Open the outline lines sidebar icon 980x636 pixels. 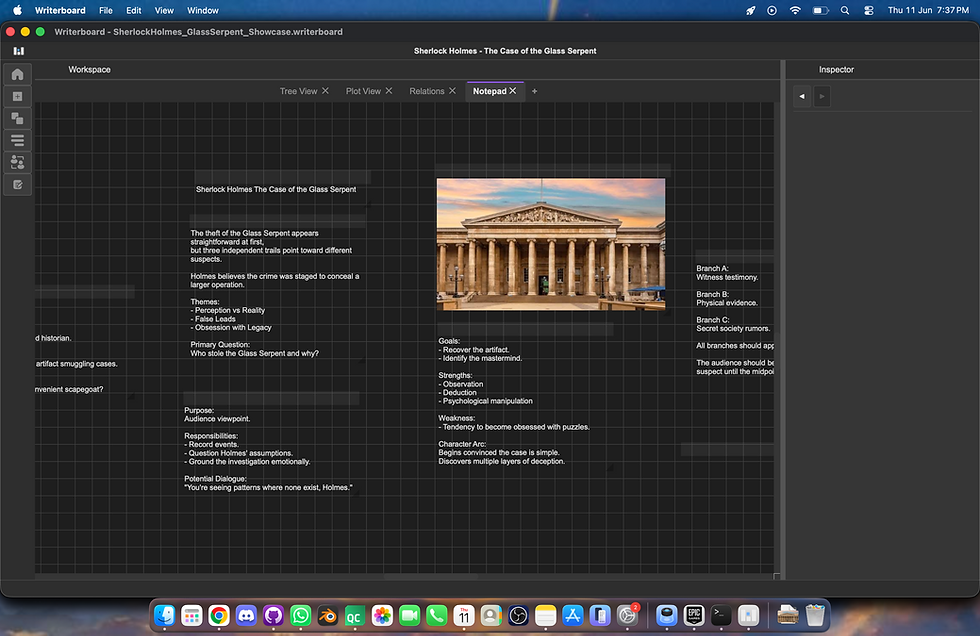(x=18, y=140)
